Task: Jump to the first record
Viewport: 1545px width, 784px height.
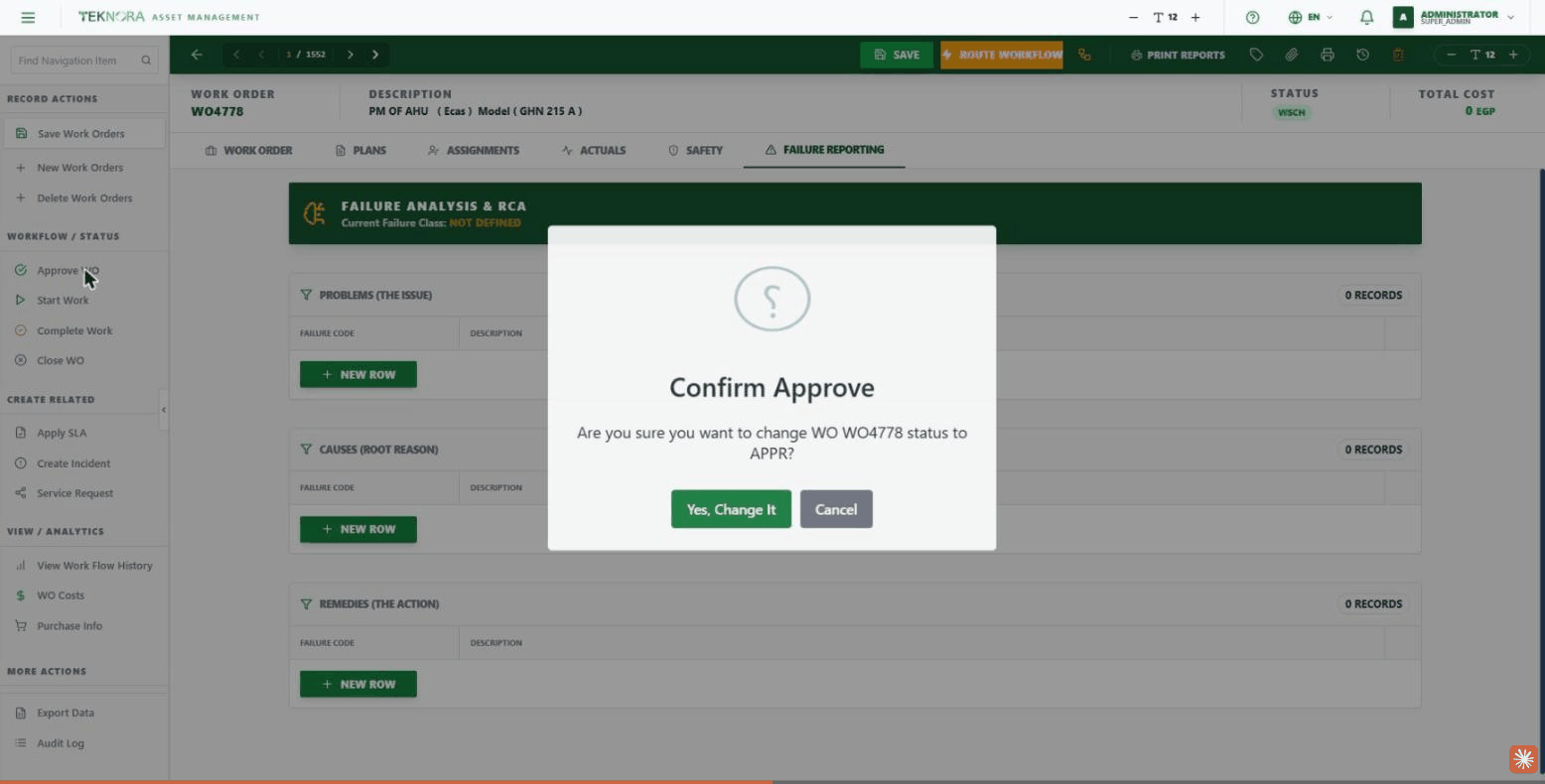Action: 236,55
